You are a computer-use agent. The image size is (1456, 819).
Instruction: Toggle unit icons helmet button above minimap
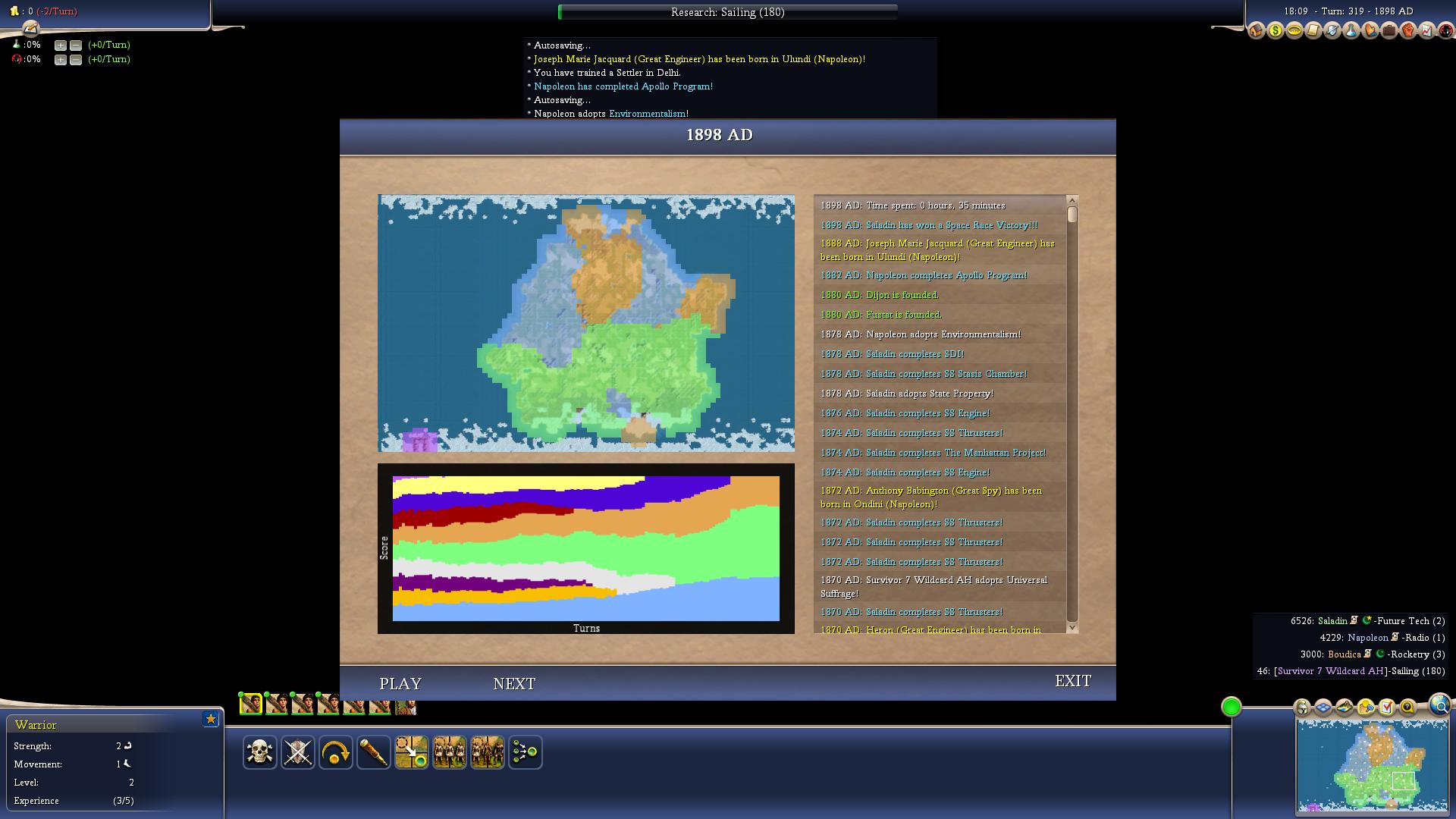tap(1302, 708)
